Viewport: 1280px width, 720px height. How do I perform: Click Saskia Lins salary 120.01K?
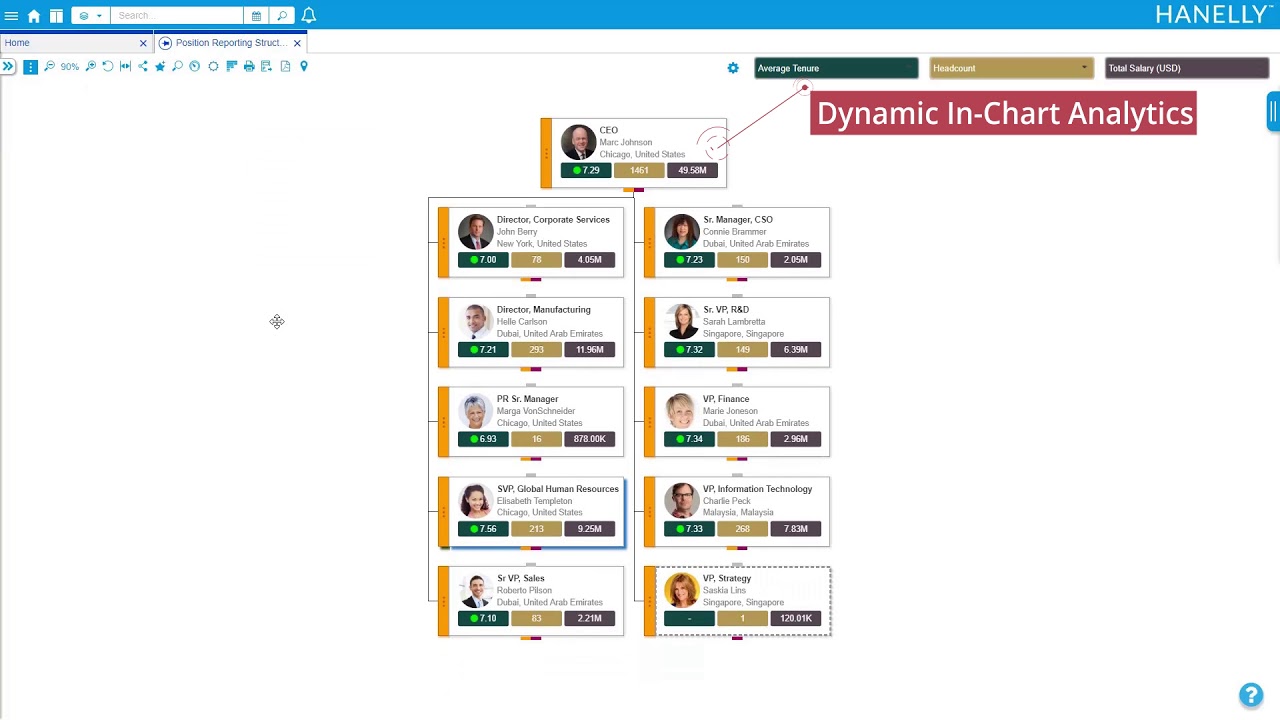(x=795, y=618)
